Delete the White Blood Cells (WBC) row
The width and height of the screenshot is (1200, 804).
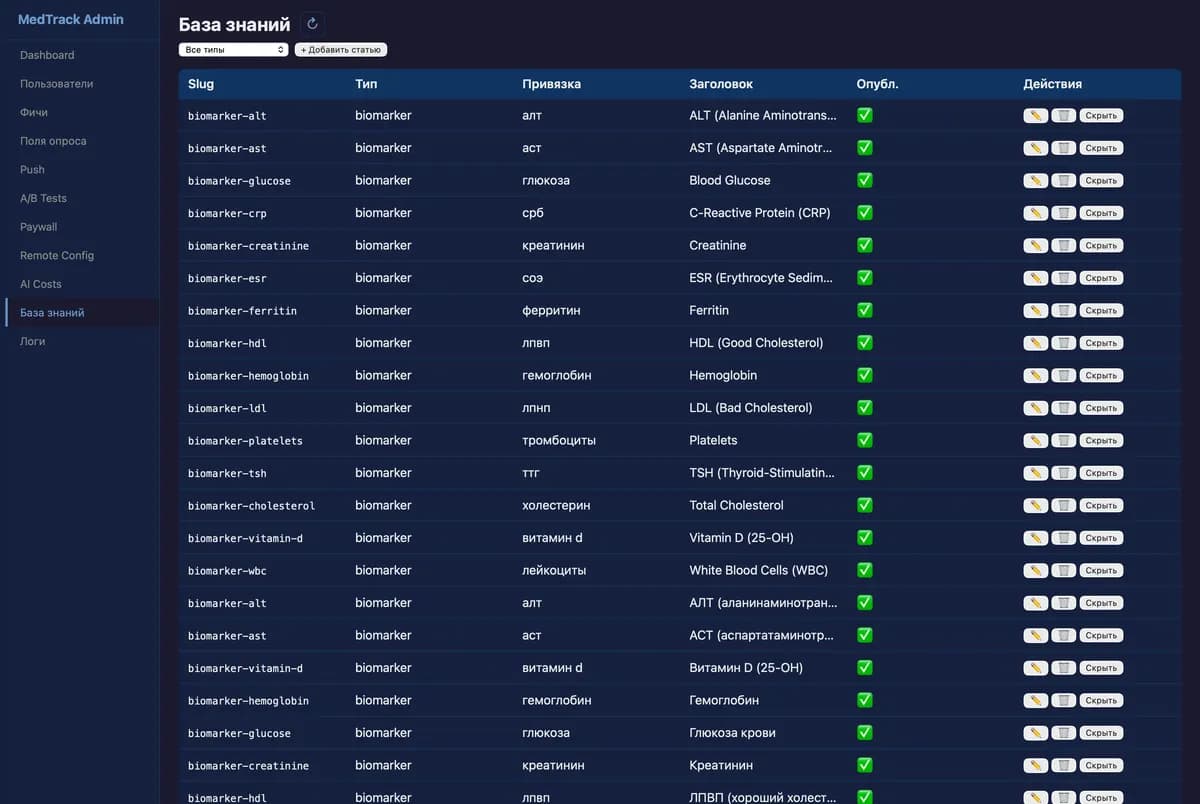tap(1064, 571)
